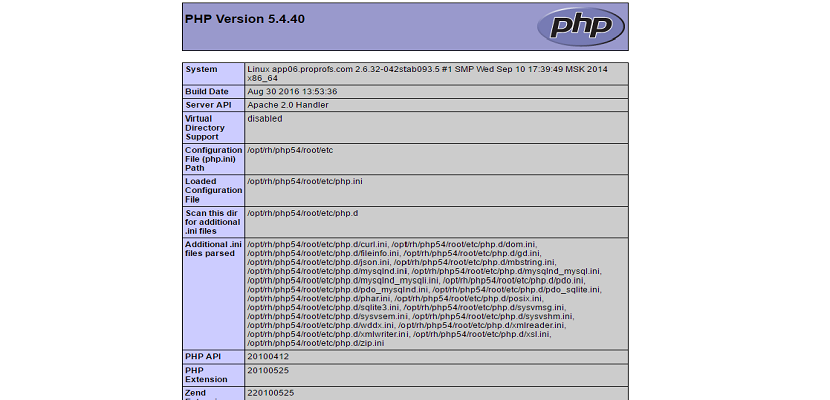Select the '220100525' Zend value
The width and height of the screenshot is (830, 400).
coord(270,393)
